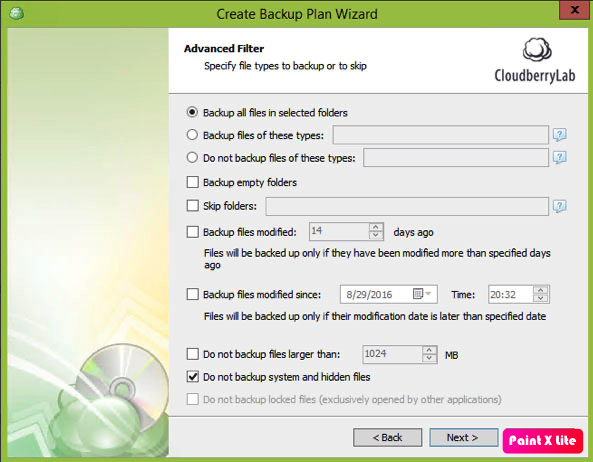This screenshot has width=593, height=462.
Task: Click the 'Create Backup Plan Wizard' title text
Action: (297, 14)
